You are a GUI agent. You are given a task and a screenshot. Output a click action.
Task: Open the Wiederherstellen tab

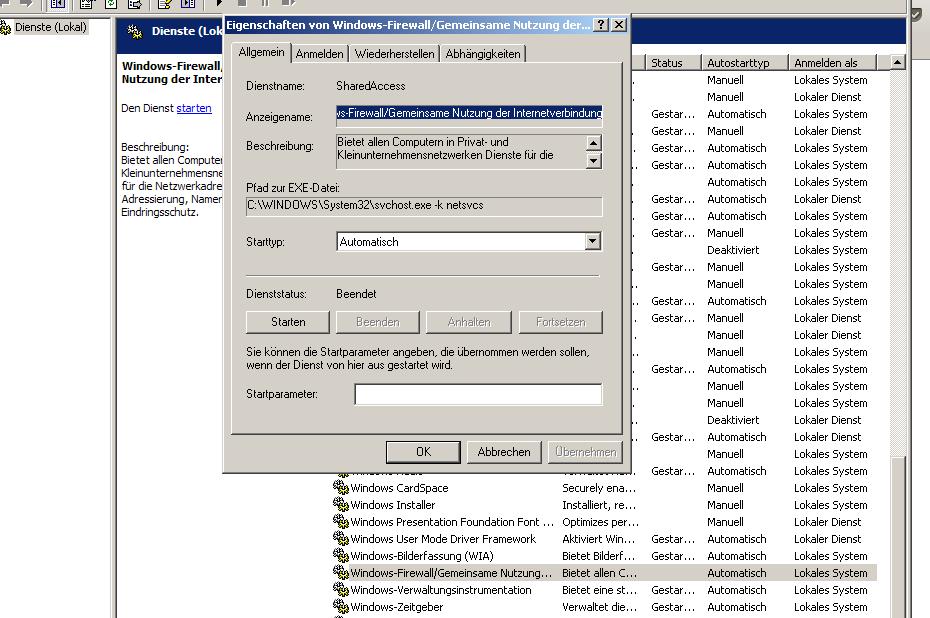pyautogui.click(x=394, y=54)
